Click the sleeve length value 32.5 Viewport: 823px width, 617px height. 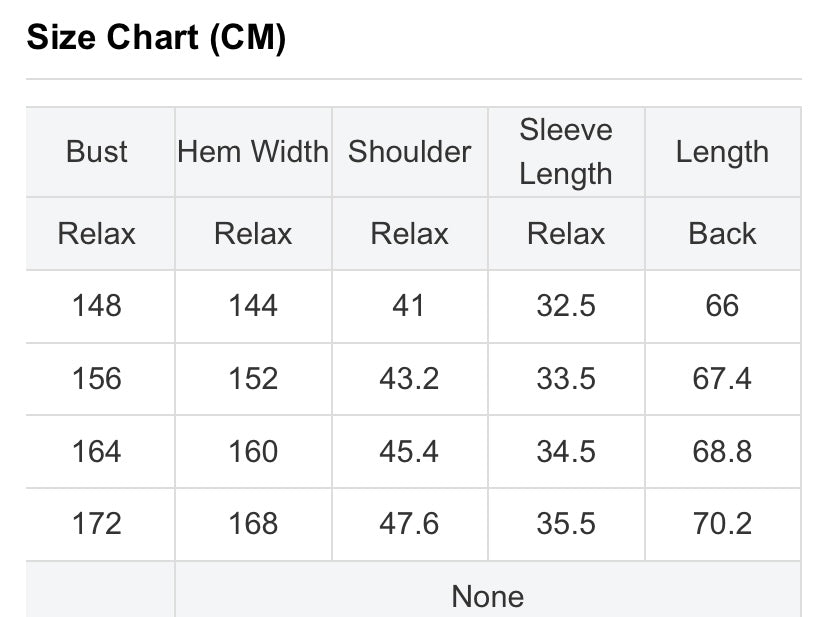point(566,306)
